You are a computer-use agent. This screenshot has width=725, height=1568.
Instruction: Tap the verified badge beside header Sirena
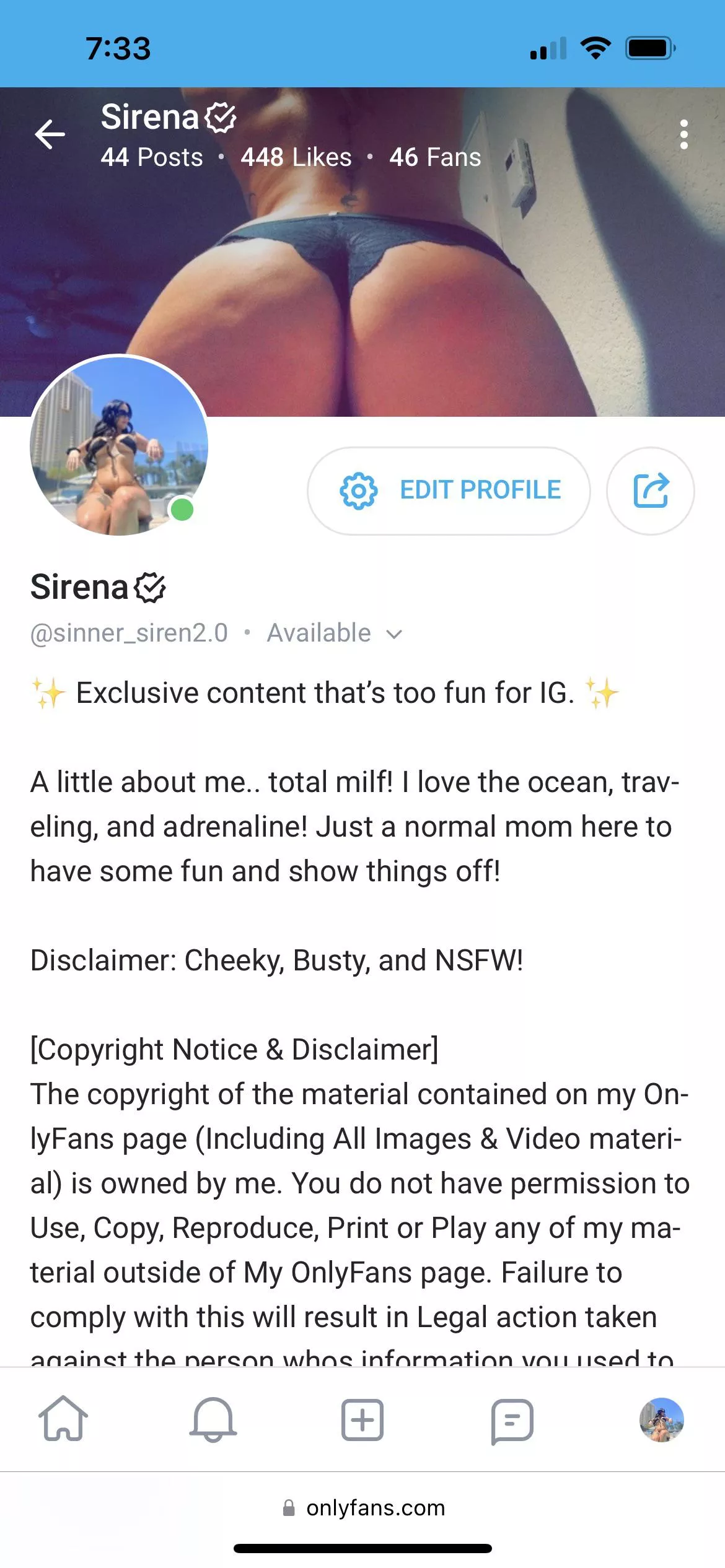(x=221, y=118)
